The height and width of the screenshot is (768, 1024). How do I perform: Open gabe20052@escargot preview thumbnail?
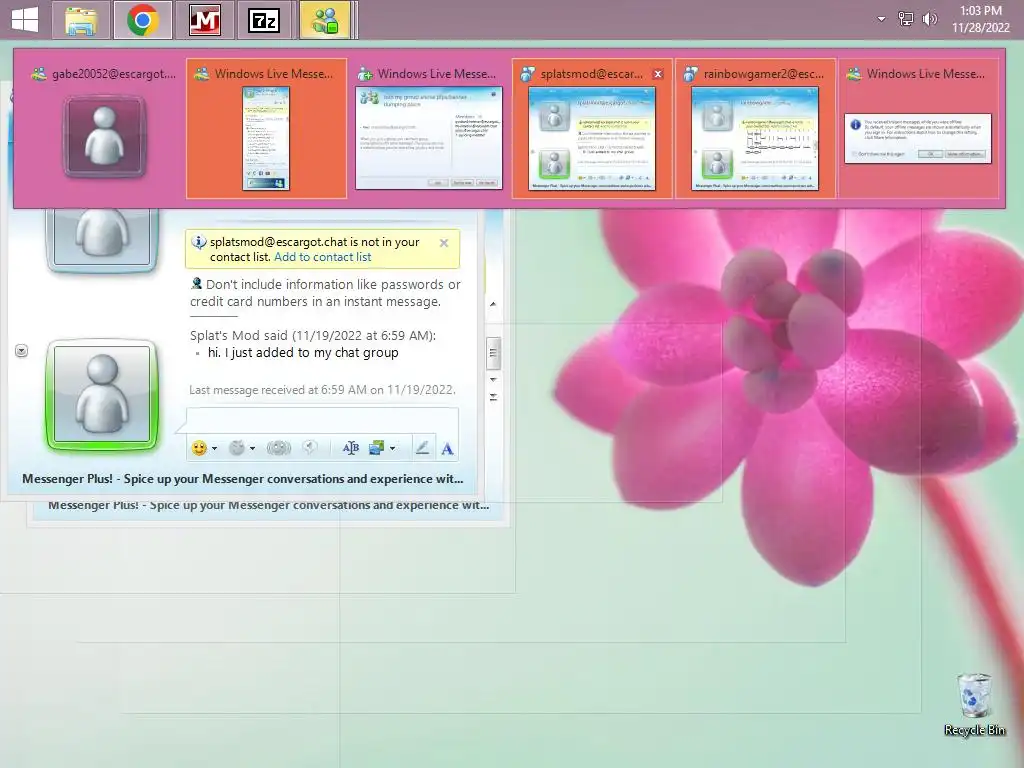104,129
